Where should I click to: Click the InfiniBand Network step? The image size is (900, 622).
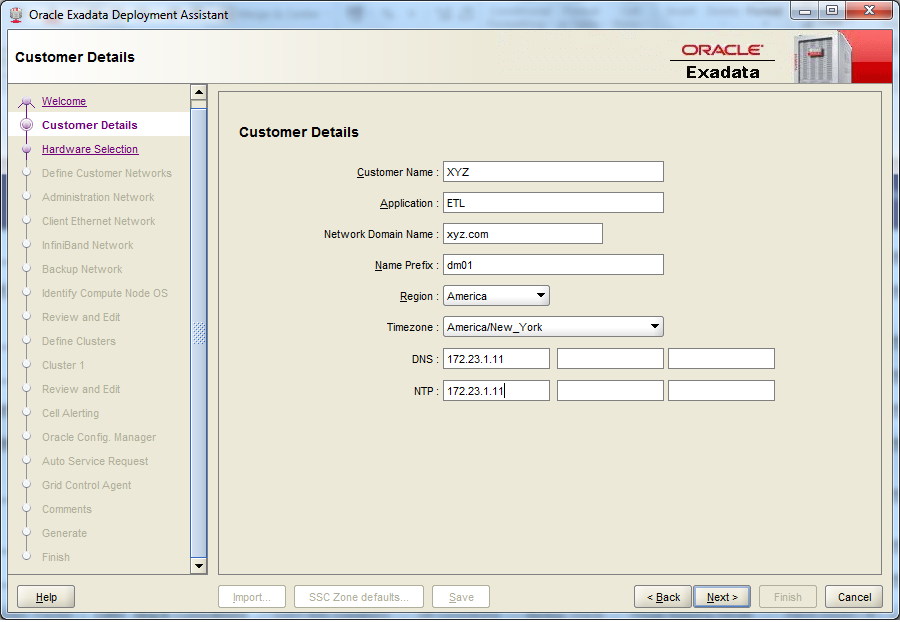88,246
